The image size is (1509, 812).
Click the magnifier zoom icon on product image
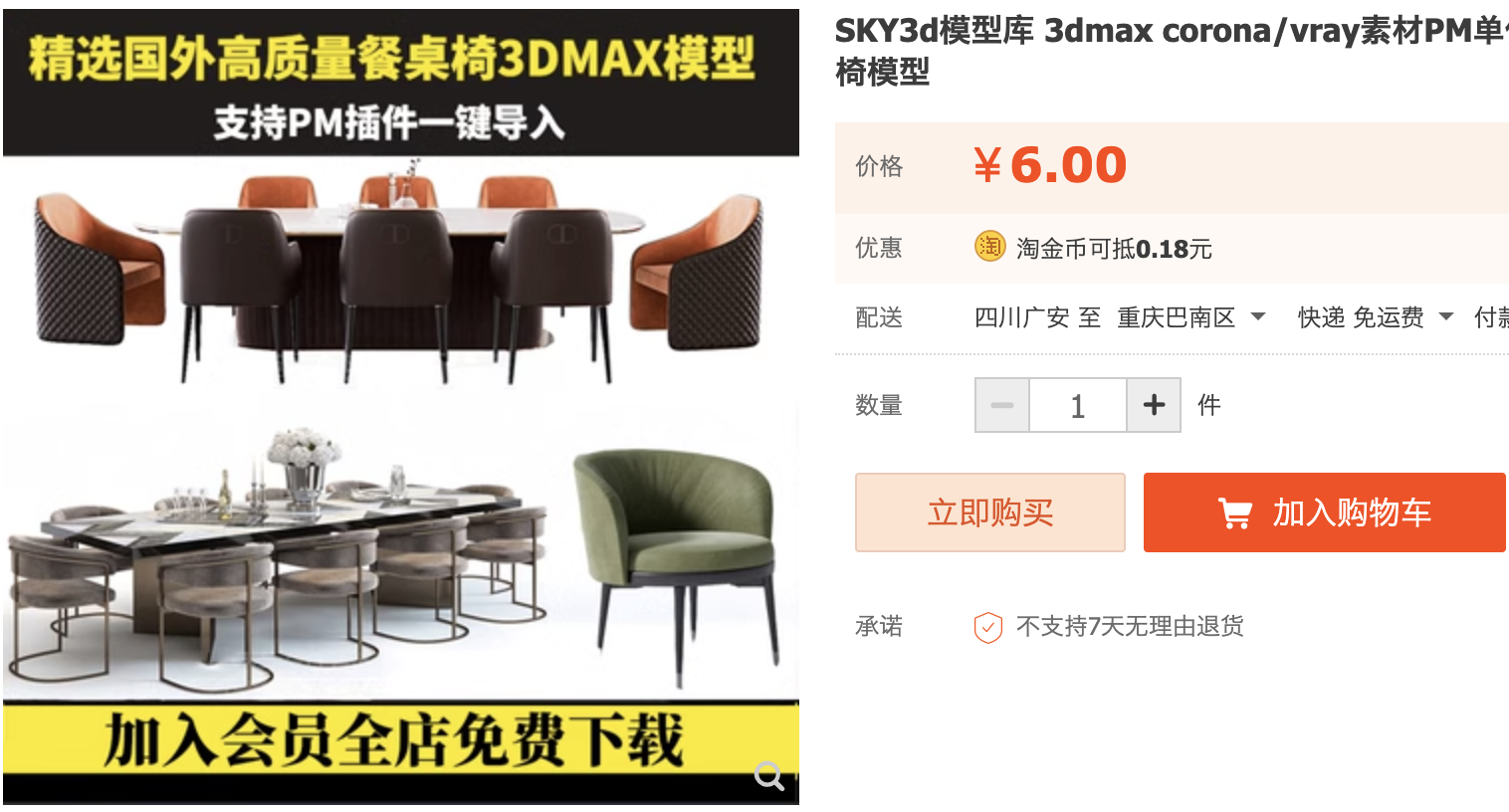(x=768, y=775)
